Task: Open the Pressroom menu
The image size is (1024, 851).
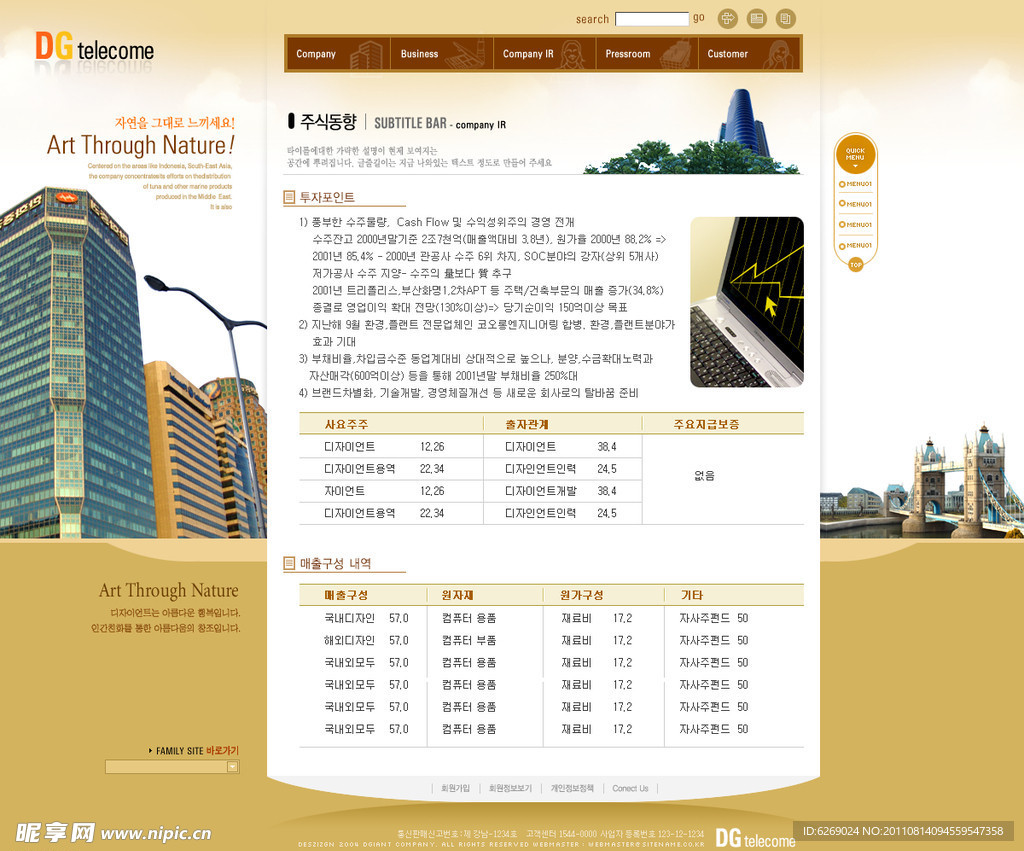Action: tap(628, 54)
